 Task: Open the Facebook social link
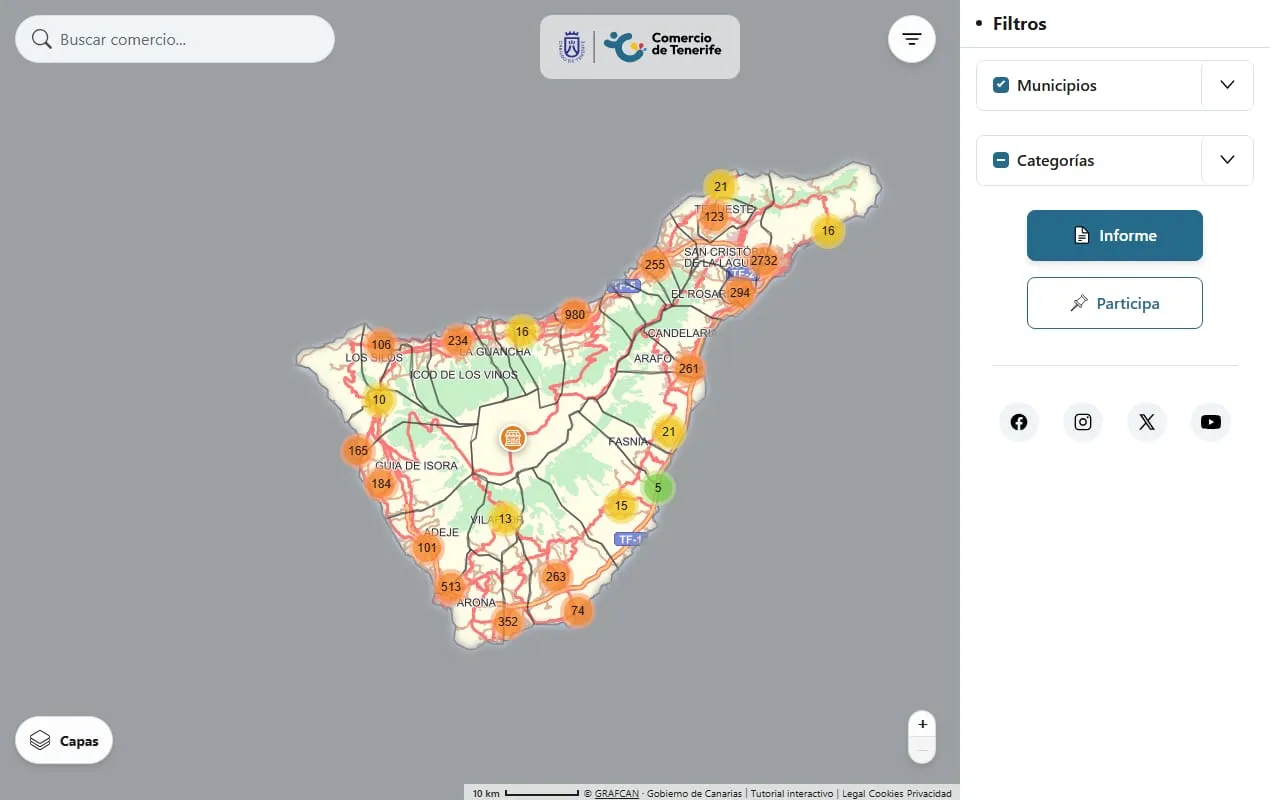click(x=1019, y=422)
